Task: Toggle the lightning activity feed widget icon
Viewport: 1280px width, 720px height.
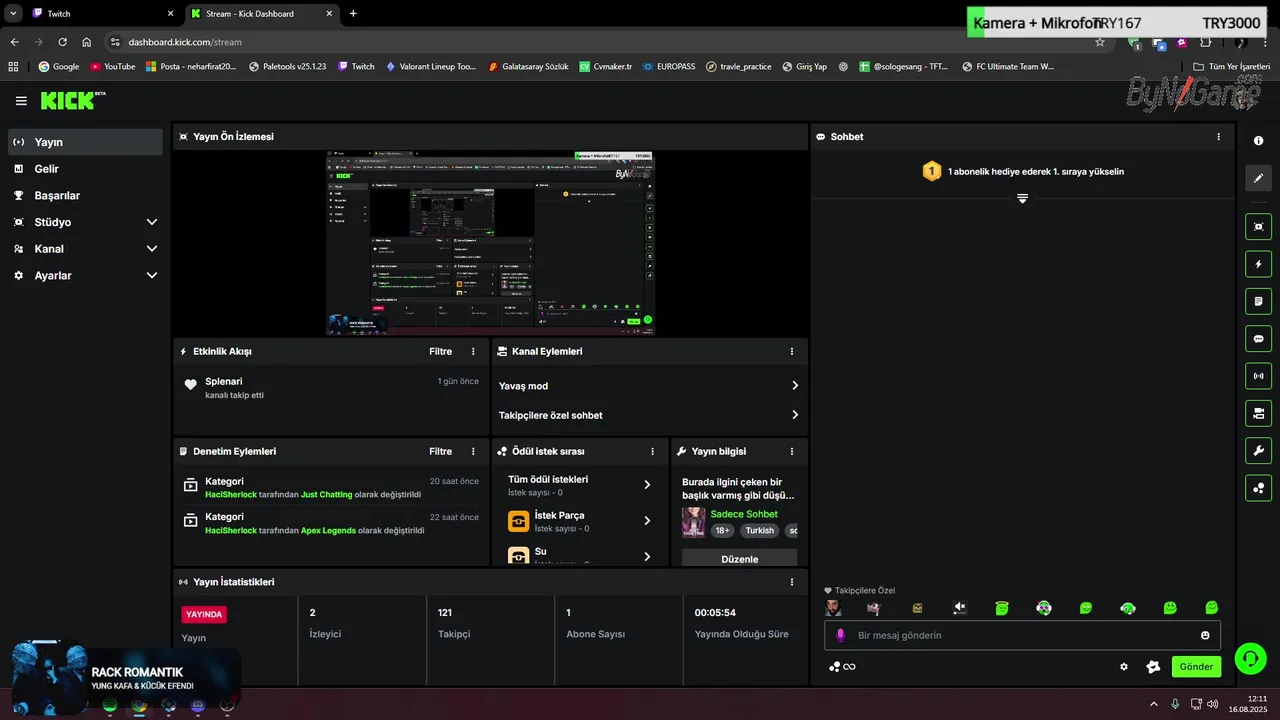Action: [x=1259, y=264]
